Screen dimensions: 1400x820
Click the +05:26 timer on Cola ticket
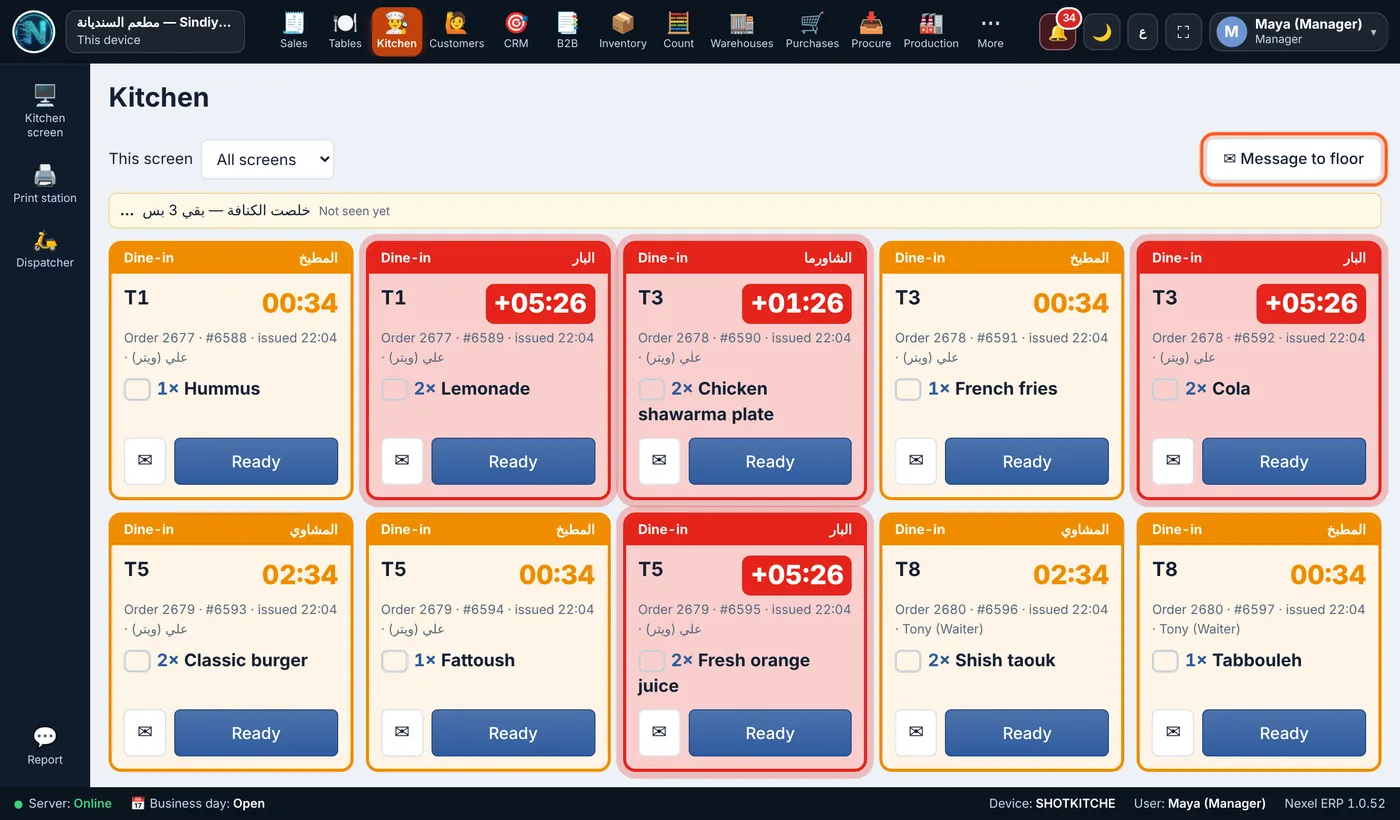pyautogui.click(x=1311, y=303)
